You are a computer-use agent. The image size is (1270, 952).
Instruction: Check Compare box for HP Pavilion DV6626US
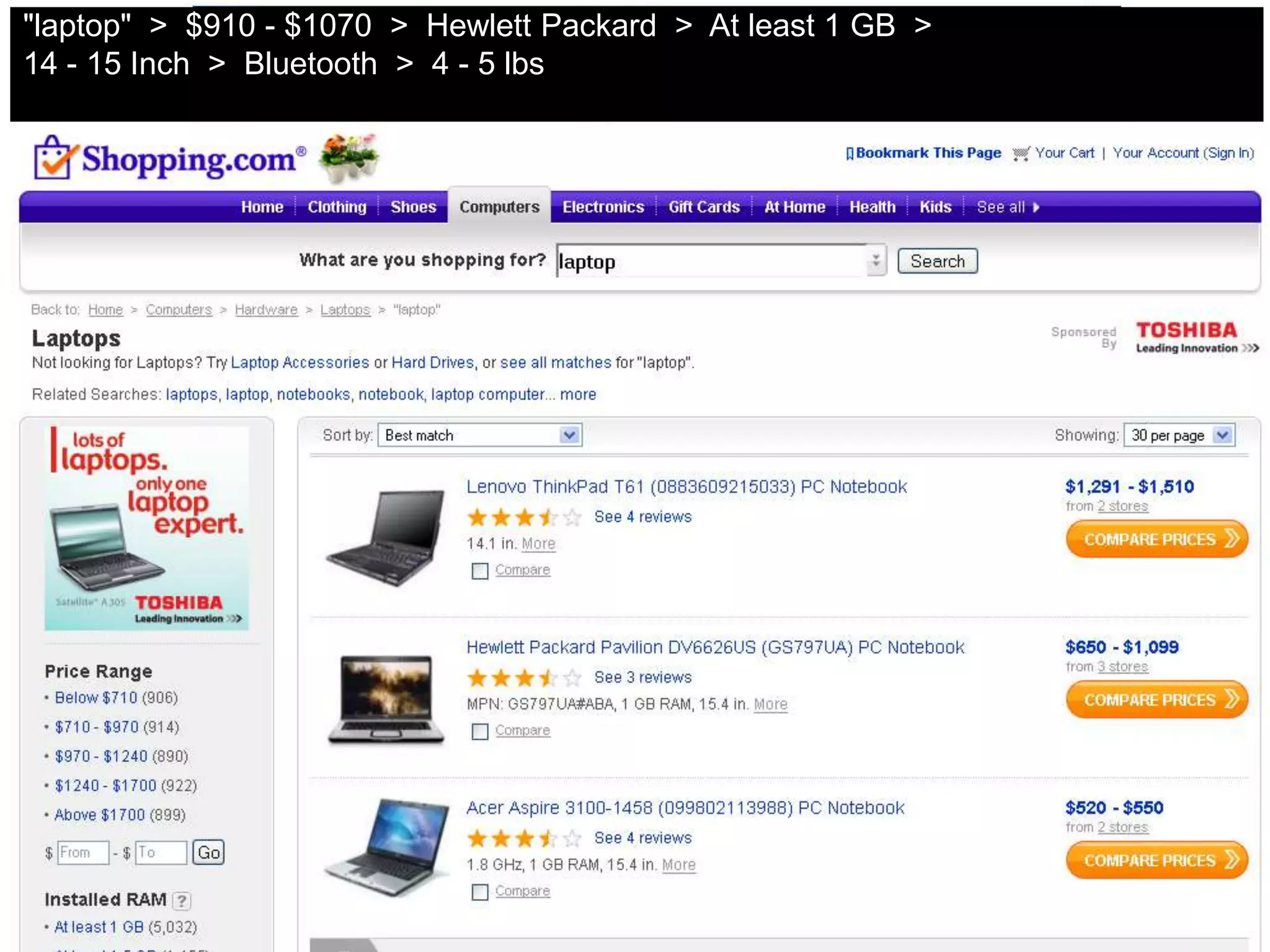point(479,731)
